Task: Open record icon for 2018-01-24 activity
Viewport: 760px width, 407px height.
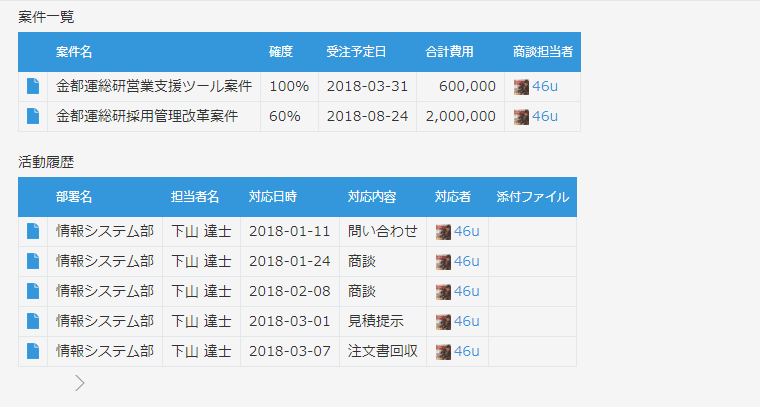Action: [33, 261]
